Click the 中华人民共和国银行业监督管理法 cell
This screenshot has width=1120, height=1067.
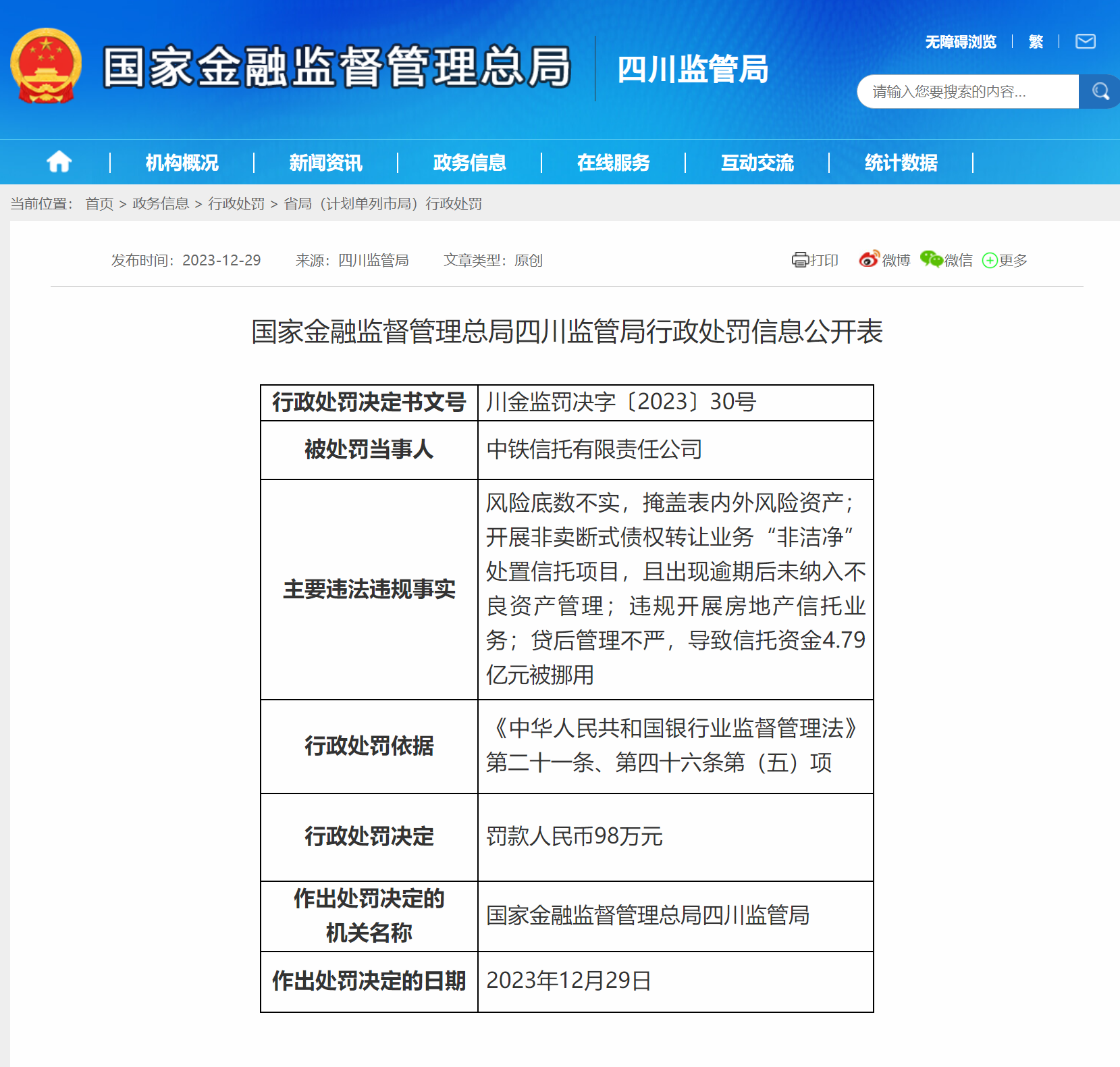(x=676, y=746)
